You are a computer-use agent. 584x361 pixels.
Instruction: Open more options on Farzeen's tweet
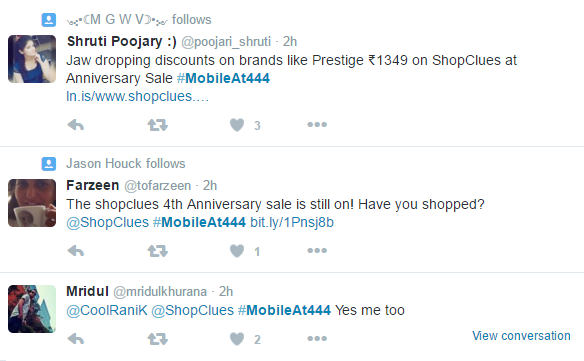click(317, 250)
